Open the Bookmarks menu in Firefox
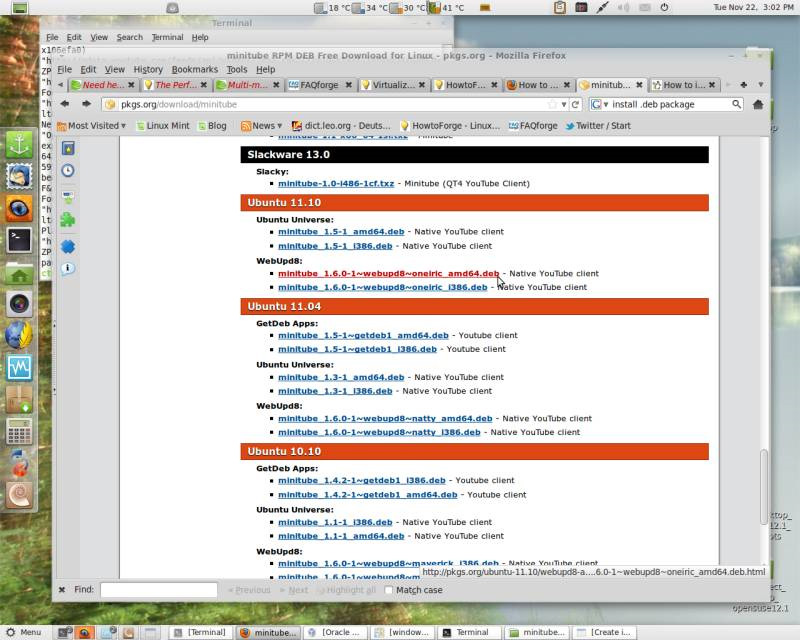The height and width of the screenshot is (640, 800). click(x=194, y=70)
